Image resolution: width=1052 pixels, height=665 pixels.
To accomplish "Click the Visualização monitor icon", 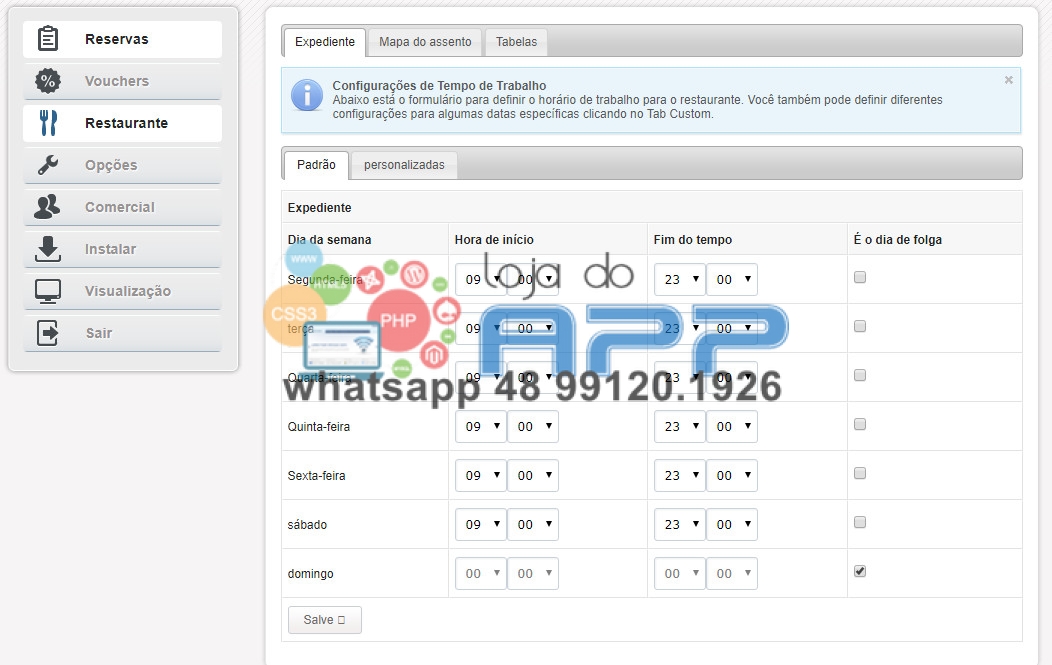I will coord(48,291).
